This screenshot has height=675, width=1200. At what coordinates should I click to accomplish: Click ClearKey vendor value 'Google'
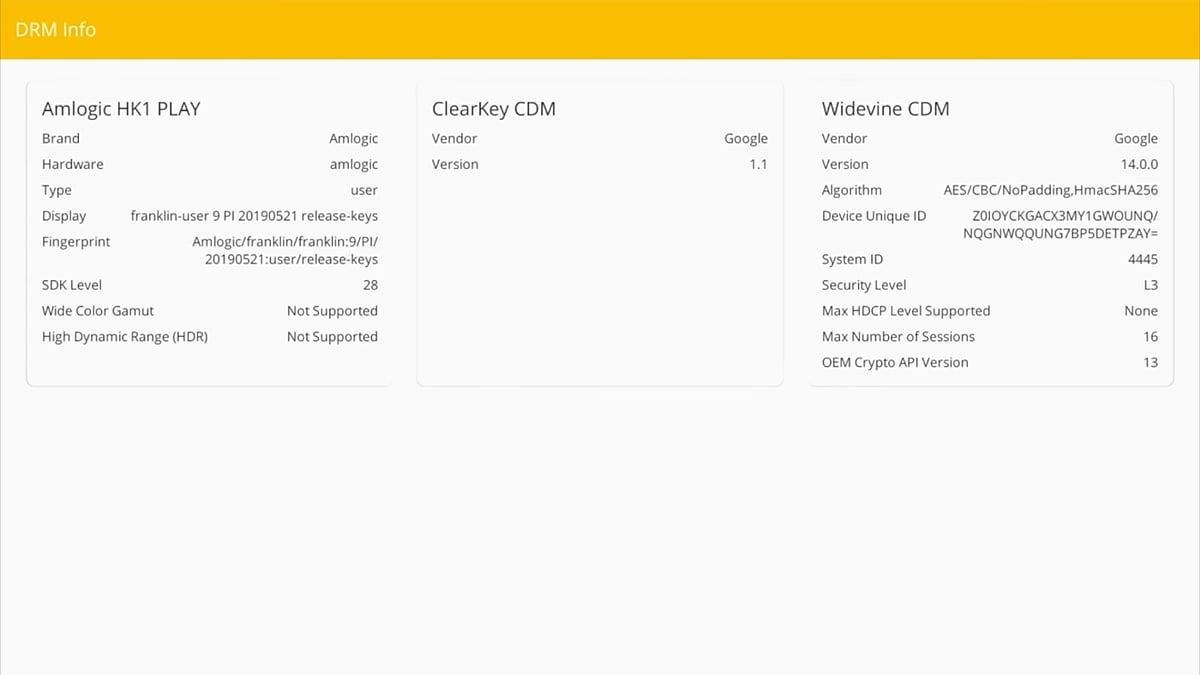click(x=746, y=139)
